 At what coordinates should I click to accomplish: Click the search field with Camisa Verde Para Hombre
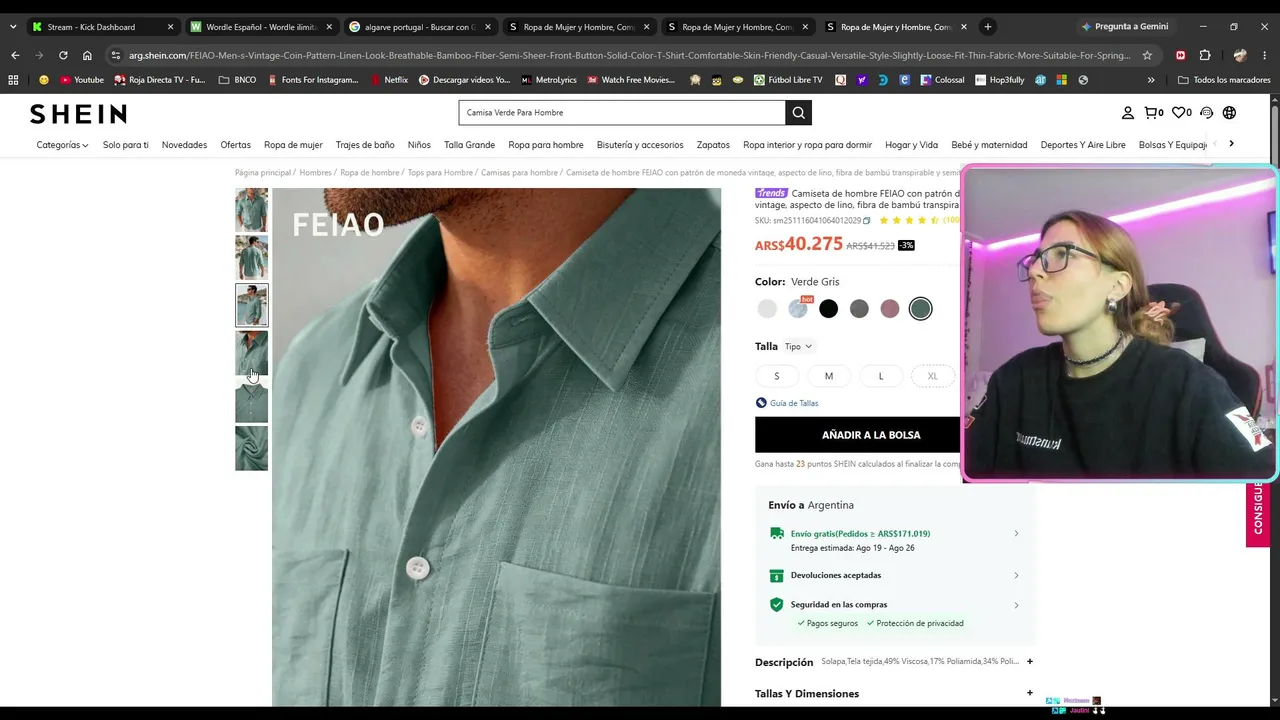(622, 113)
